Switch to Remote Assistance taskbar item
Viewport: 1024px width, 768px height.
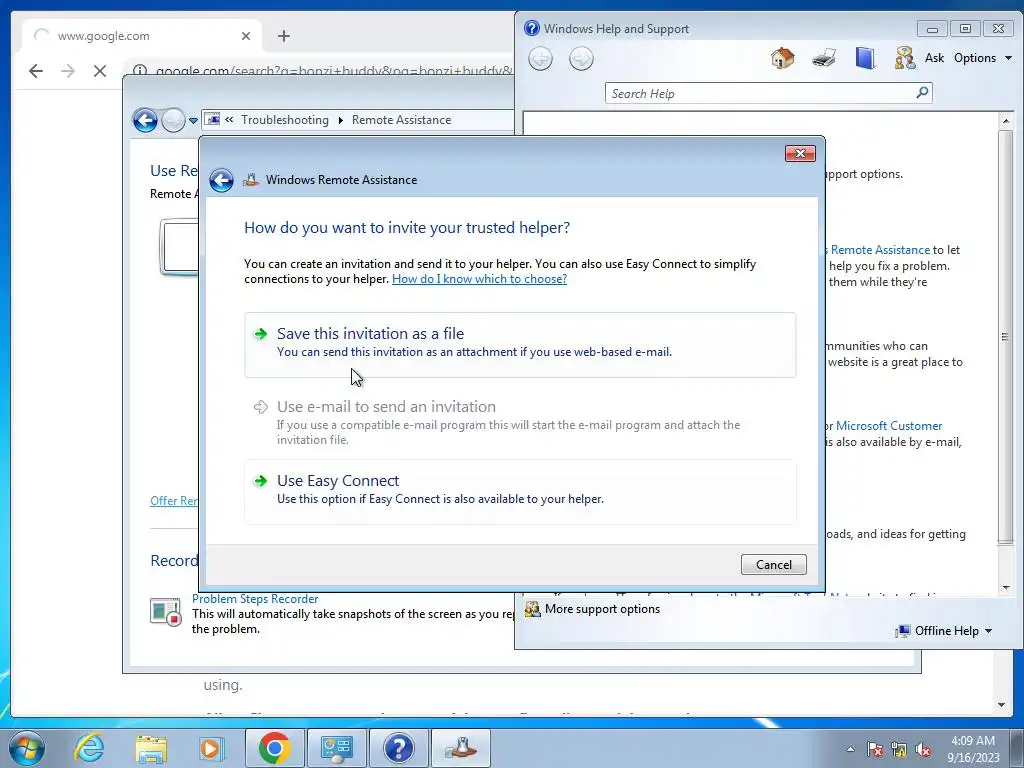coord(460,748)
